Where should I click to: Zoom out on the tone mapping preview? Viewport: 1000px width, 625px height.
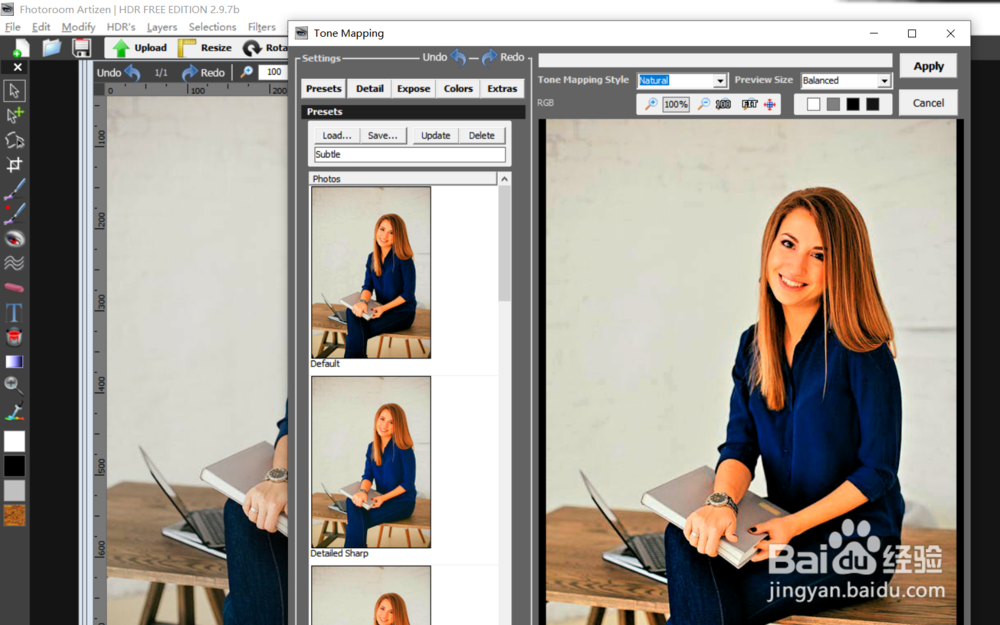pyautogui.click(x=703, y=104)
